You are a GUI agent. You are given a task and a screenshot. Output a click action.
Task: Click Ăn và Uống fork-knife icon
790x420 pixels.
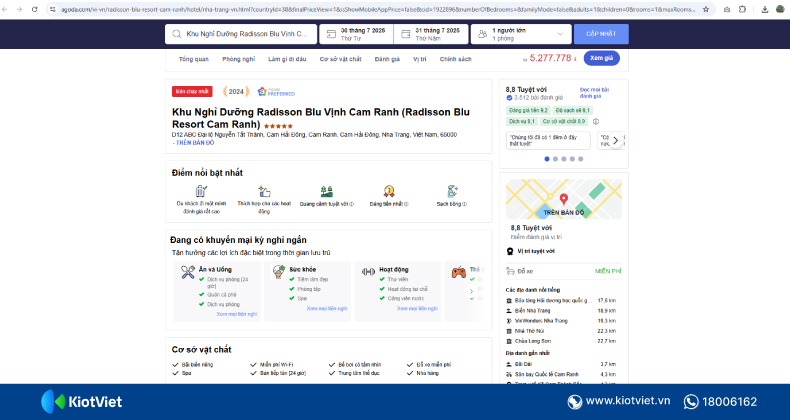[188, 272]
